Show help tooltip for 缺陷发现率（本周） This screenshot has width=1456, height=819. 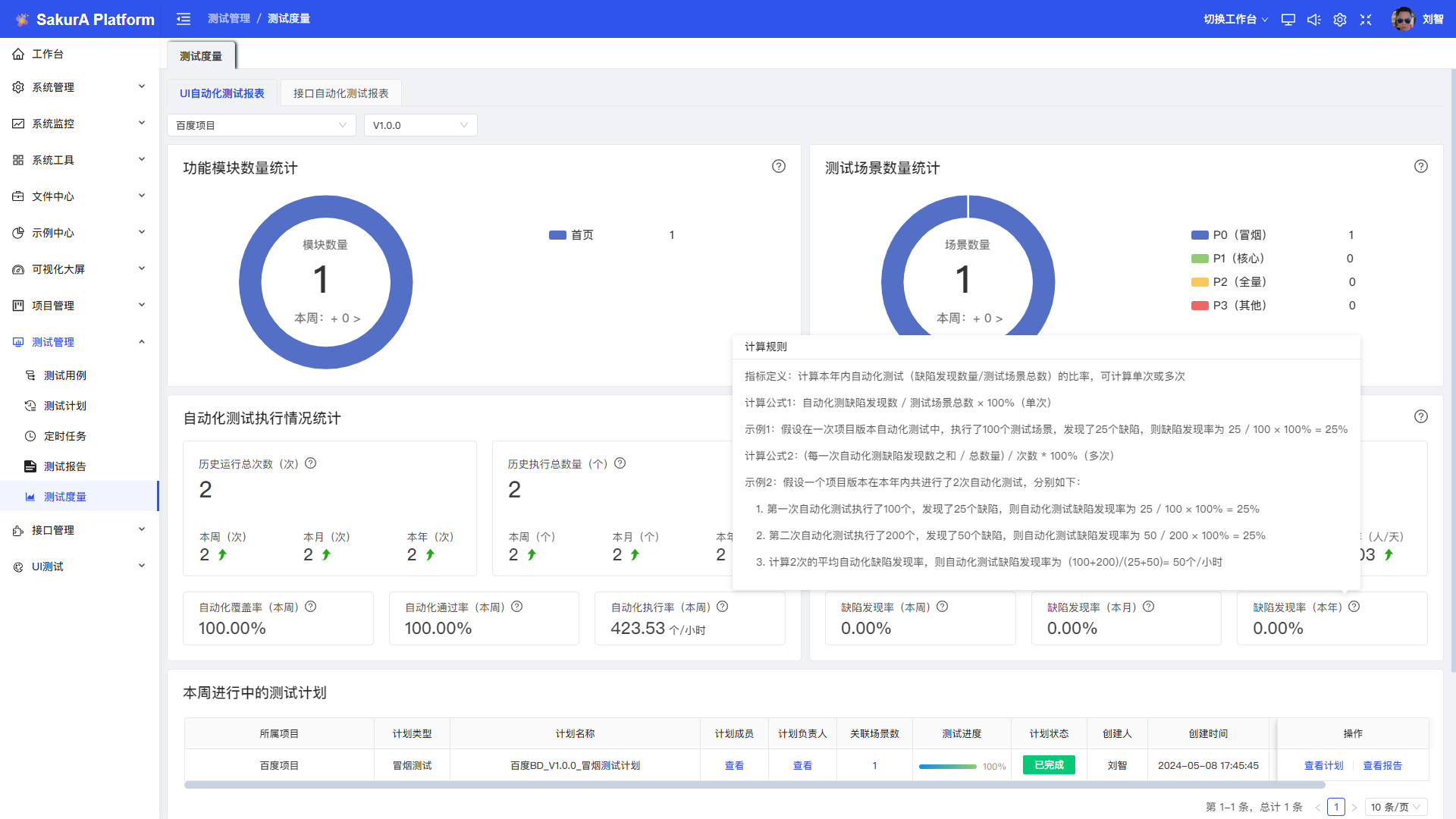942,607
